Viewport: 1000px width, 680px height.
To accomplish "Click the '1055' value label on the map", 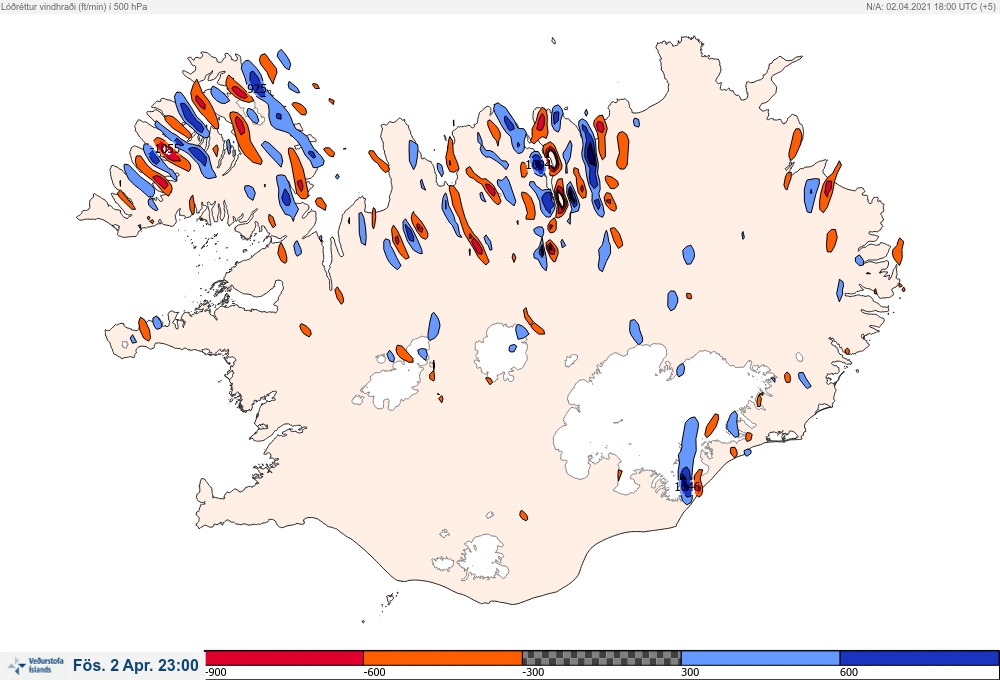I will (167, 149).
